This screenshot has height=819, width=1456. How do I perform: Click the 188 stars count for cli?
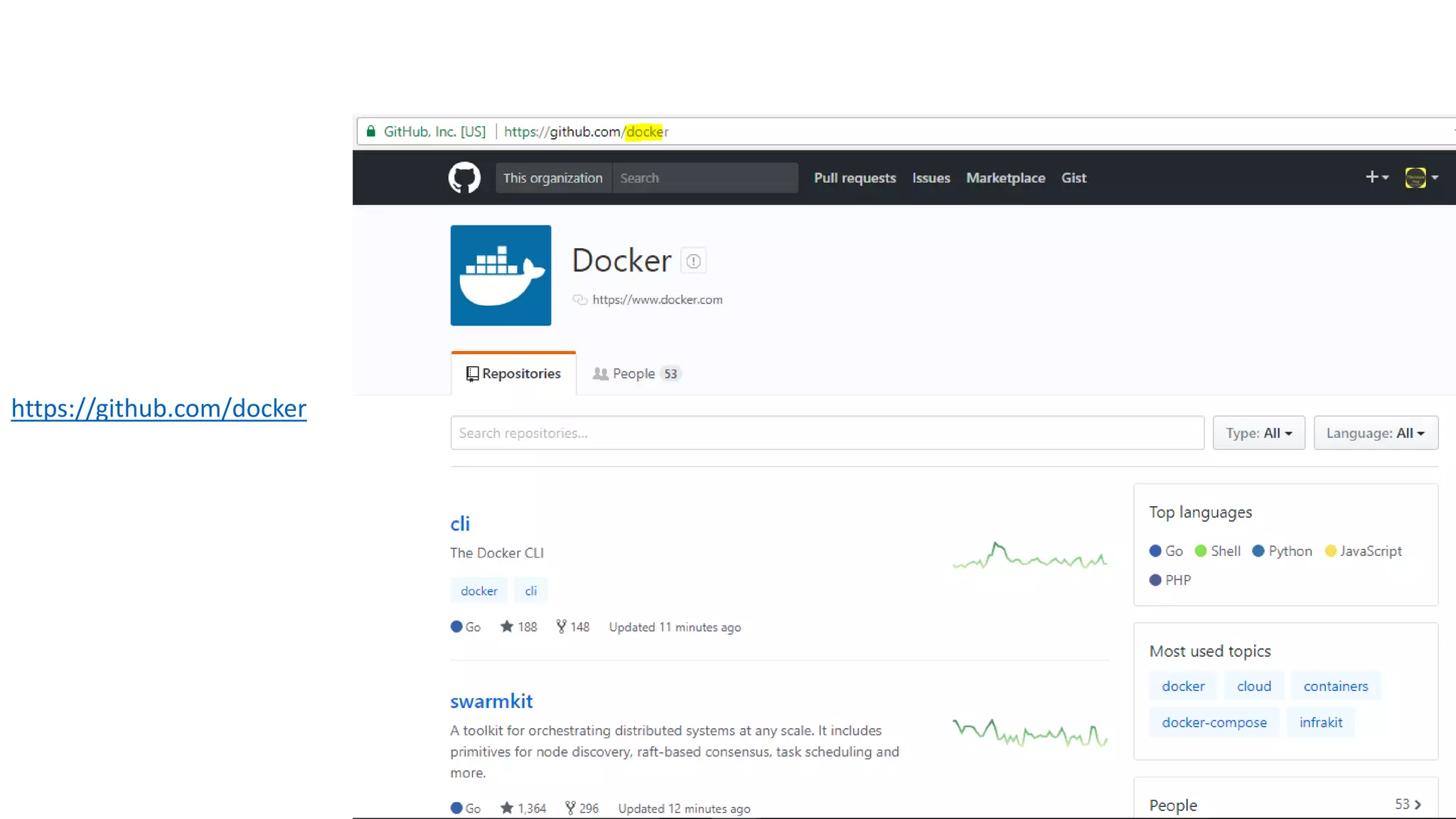click(528, 627)
